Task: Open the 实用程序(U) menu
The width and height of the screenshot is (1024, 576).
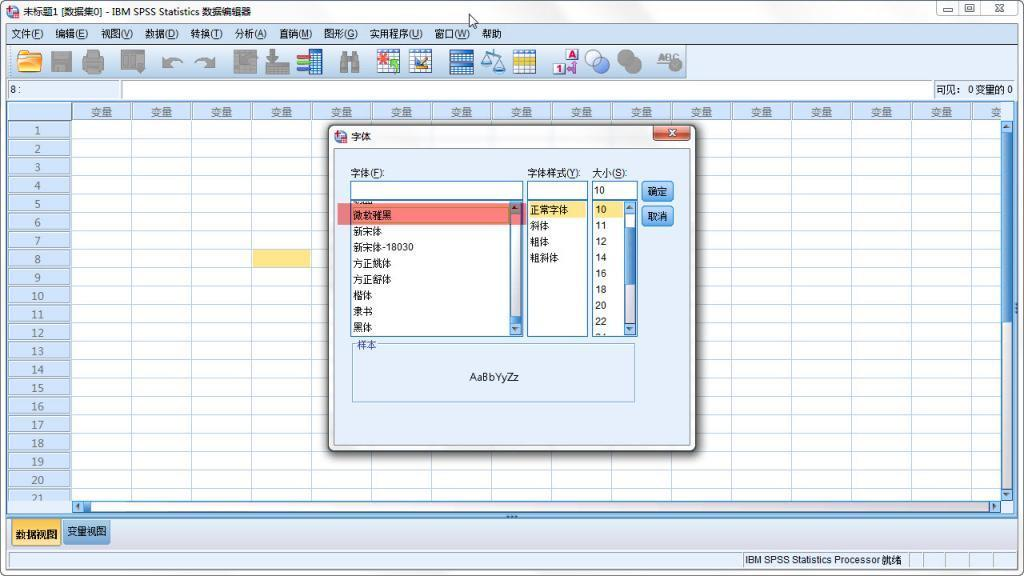Action: (x=396, y=34)
